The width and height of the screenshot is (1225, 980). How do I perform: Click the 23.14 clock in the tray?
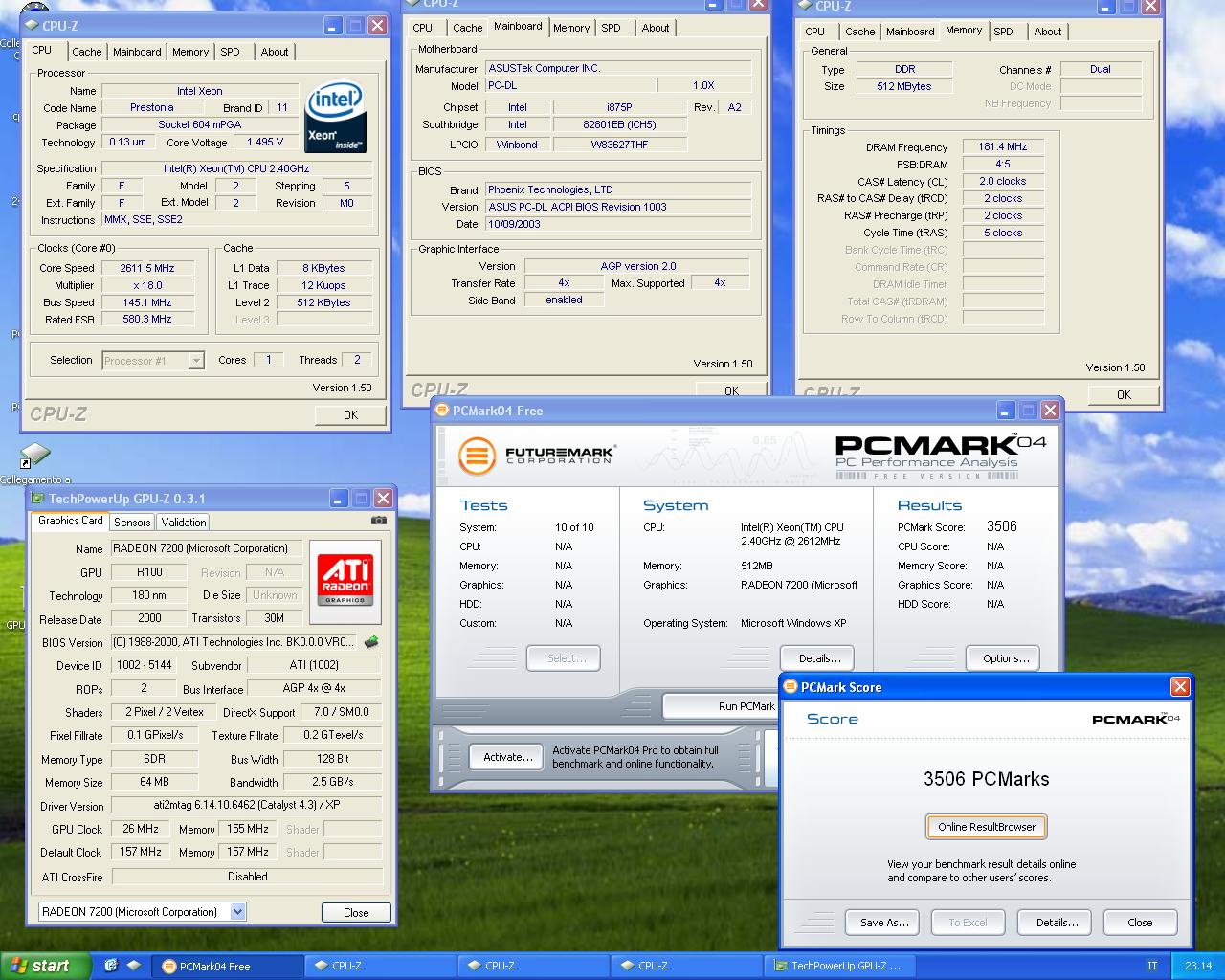[1198, 966]
